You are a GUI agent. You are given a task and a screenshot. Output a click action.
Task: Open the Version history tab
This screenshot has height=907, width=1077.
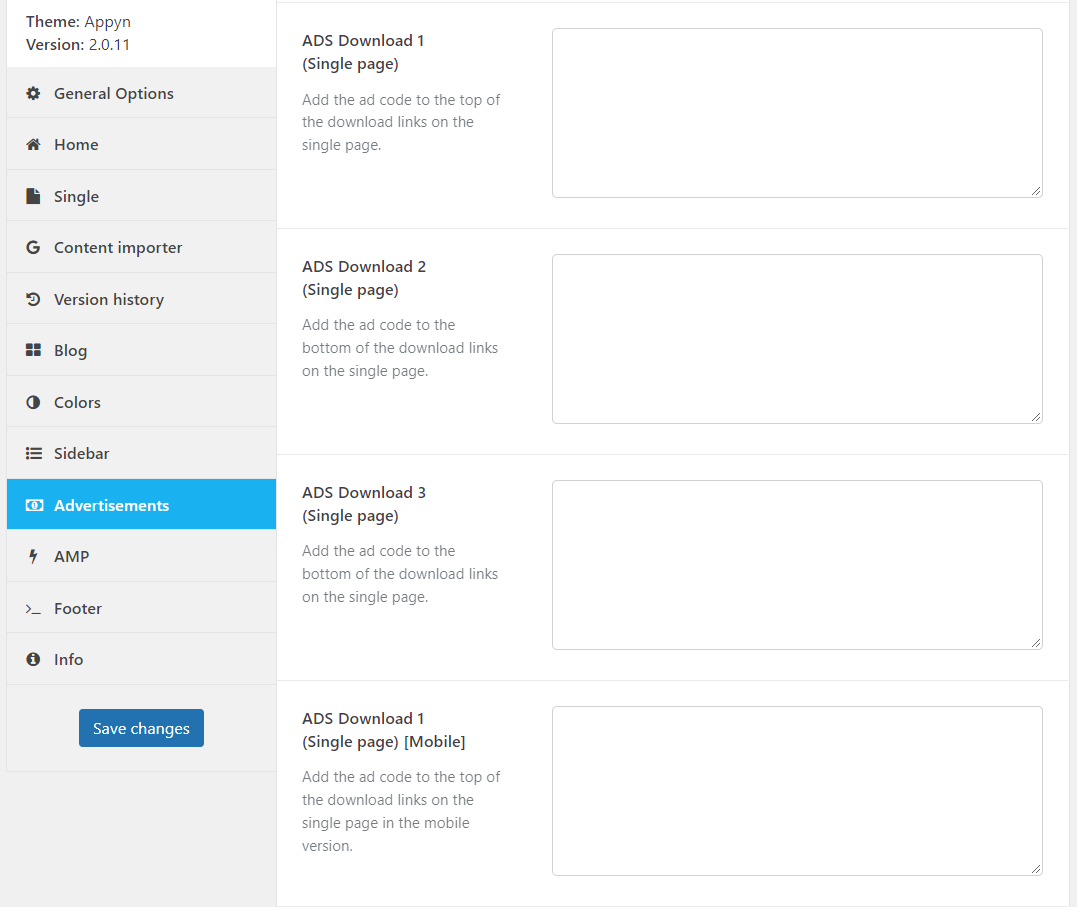pos(141,299)
